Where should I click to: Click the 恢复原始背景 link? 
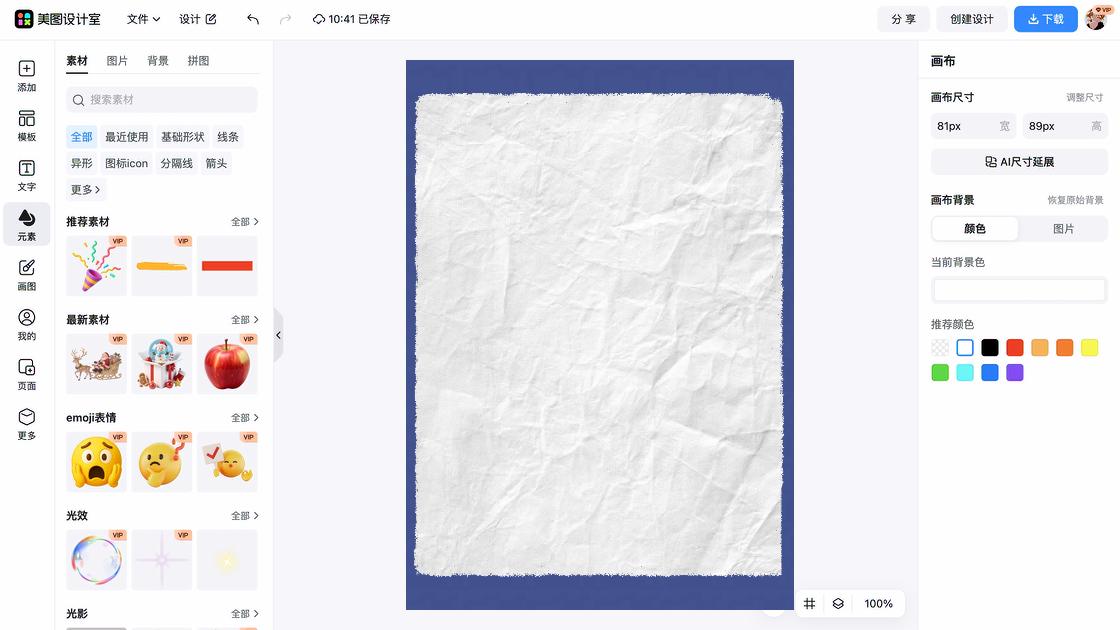1075,200
